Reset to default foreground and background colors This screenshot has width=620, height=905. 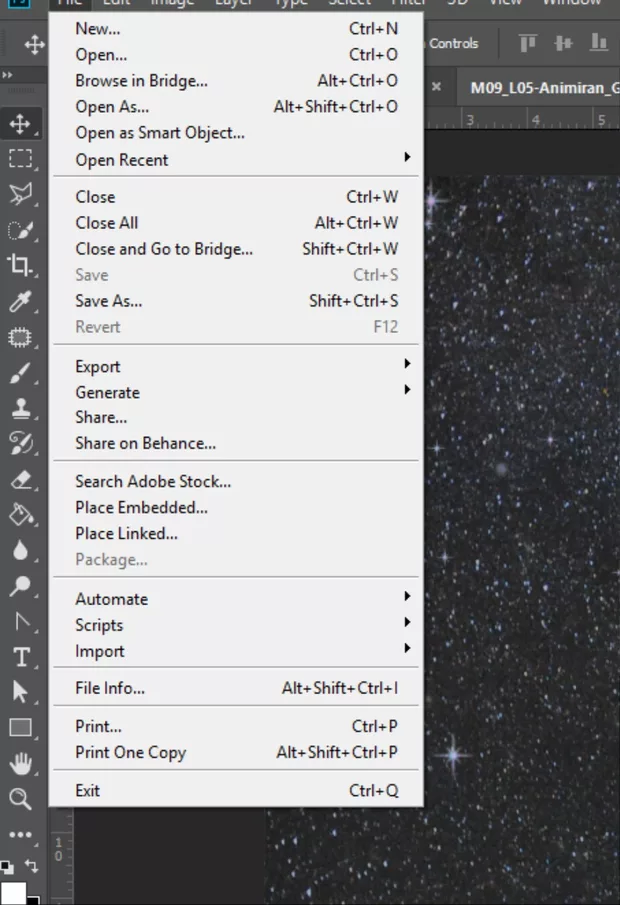click(7, 867)
